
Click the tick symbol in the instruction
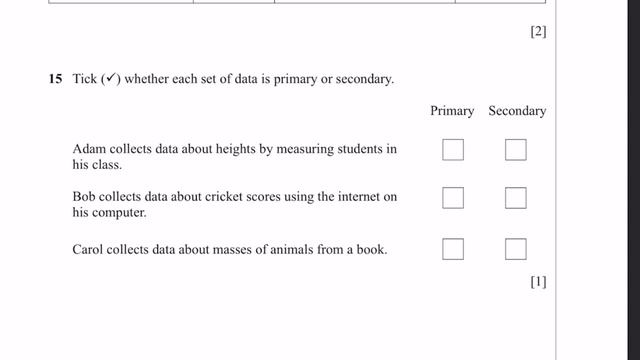pos(111,78)
